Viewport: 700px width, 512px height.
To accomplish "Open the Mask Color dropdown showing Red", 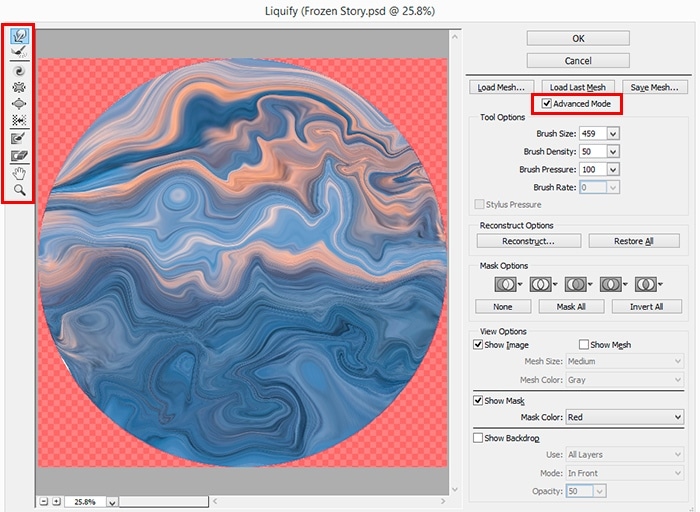I will pyautogui.click(x=625, y=417).
